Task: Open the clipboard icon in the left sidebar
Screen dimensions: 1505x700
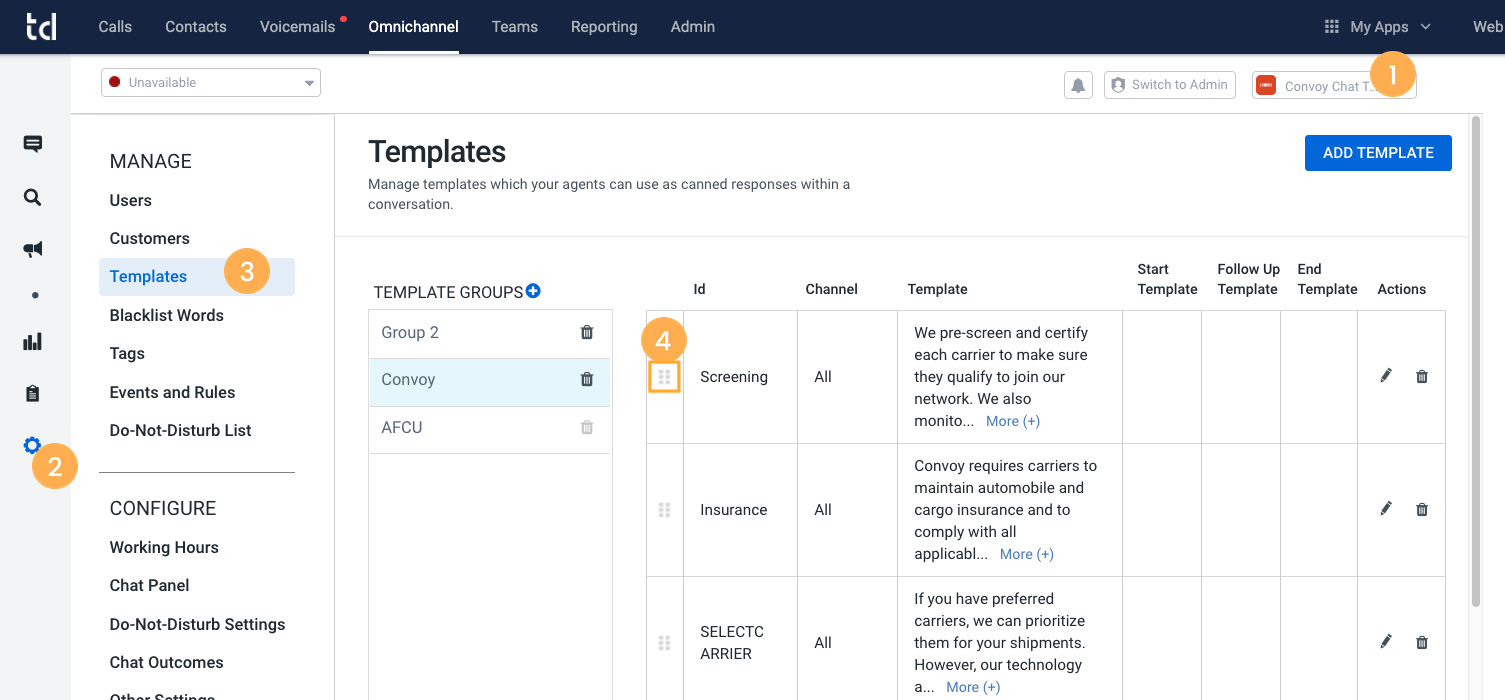Action: [x=33, y=394]
